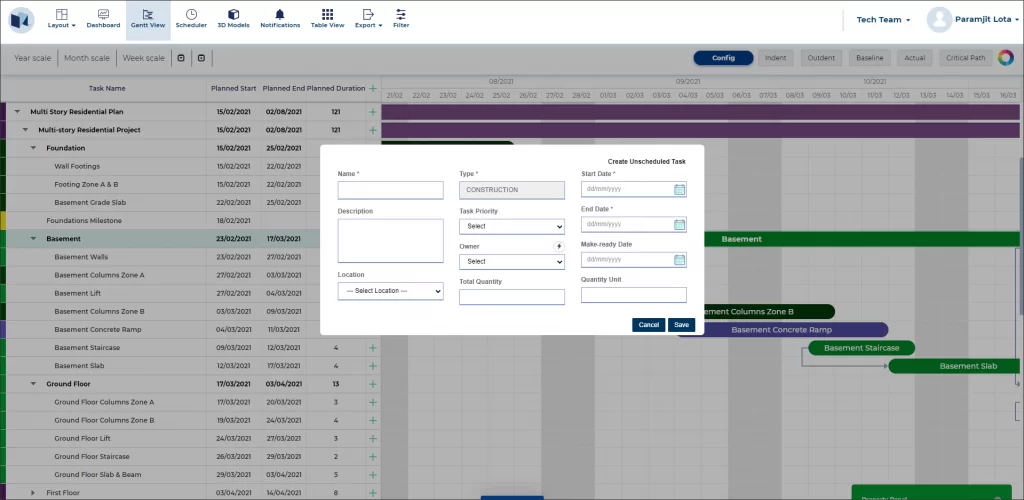Open the Make-ready Date calendar picker
The image size is (1024, 500).
679,260
